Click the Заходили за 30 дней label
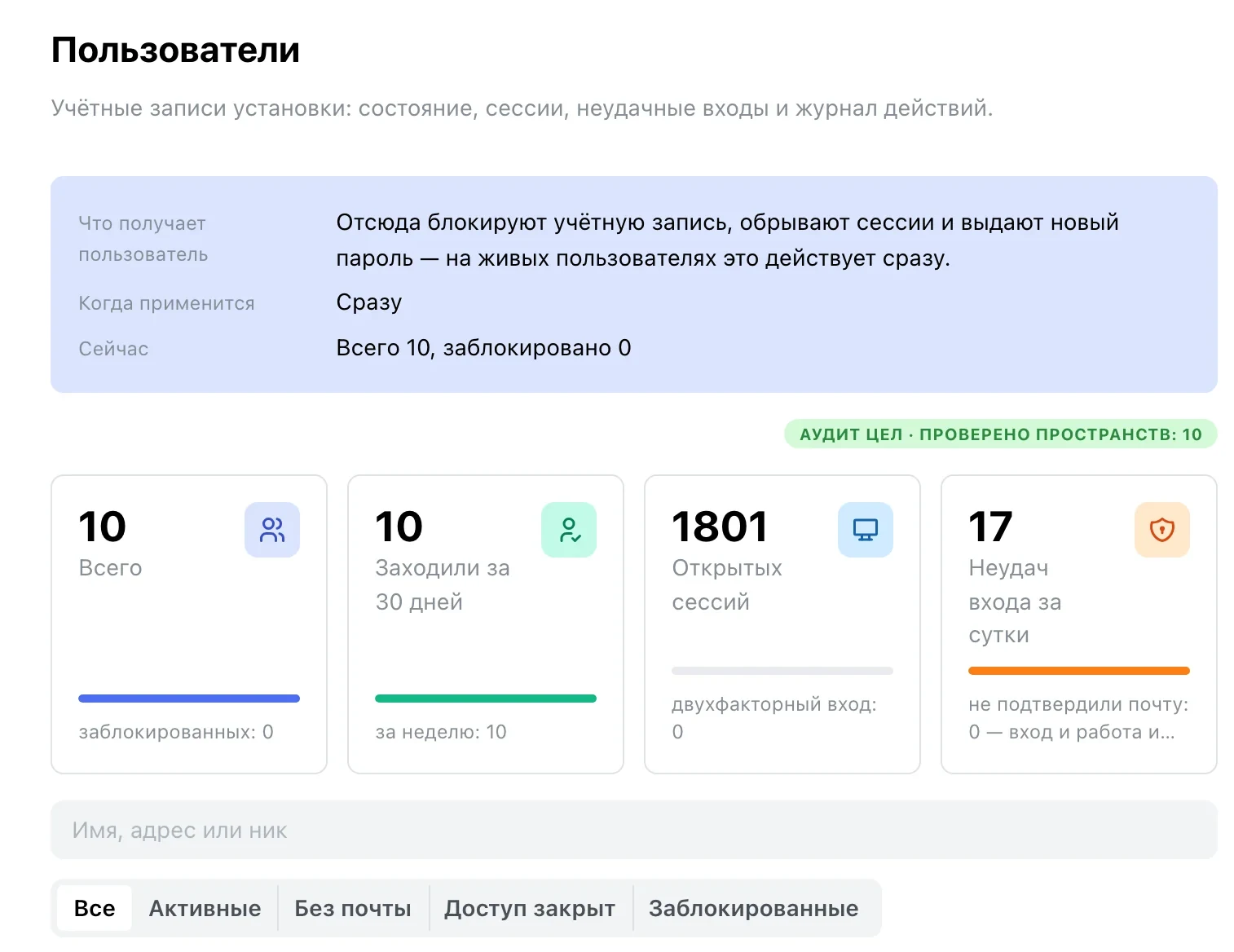Image resolution: width=1234 pixels, height=952 pixels. [x=443, y=585]
